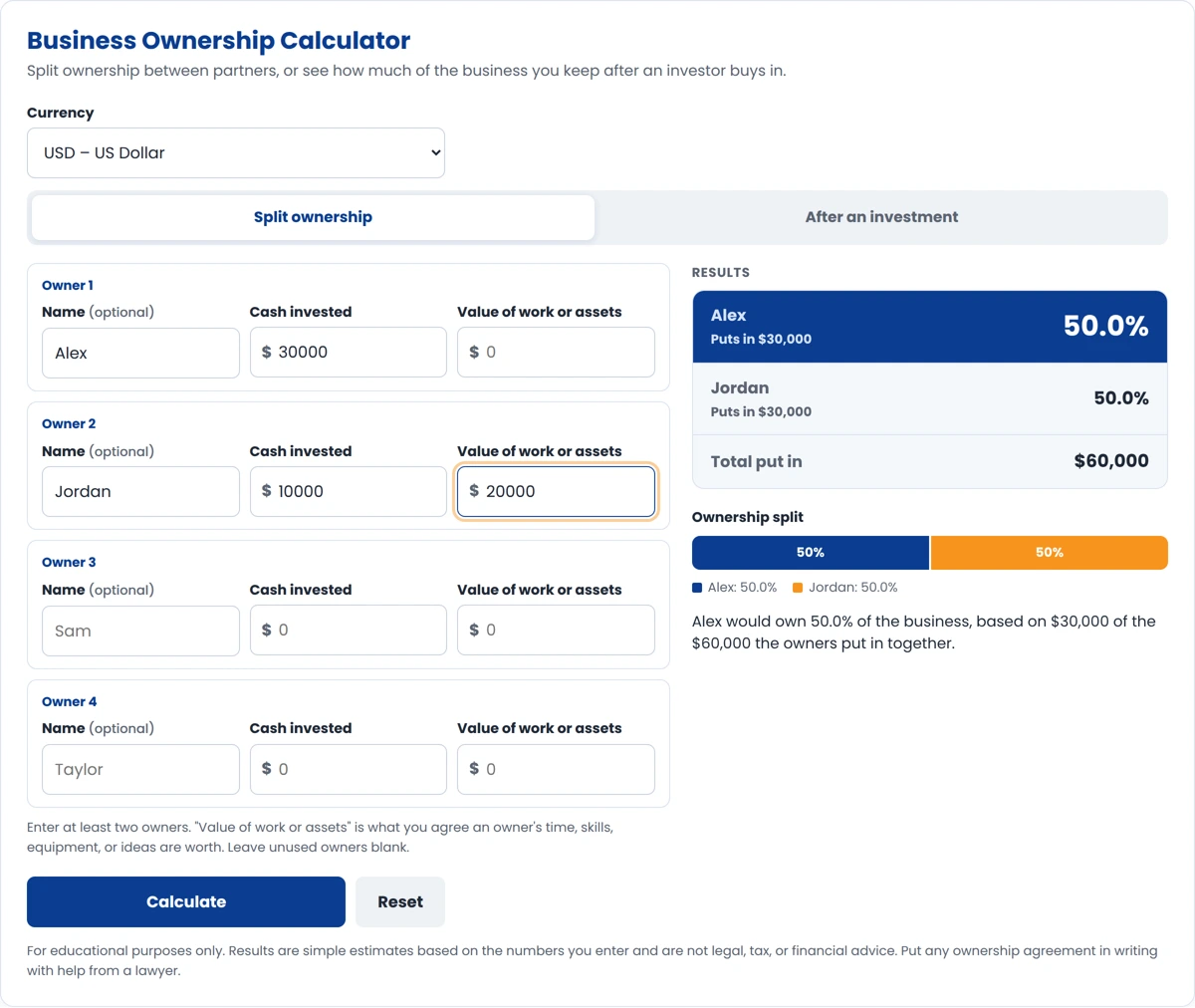Image resolution: width=1195 pixels, height=1008 pixels.
Task: Select the Jordan 50.0% result row
Action: (x=929, y=398)
